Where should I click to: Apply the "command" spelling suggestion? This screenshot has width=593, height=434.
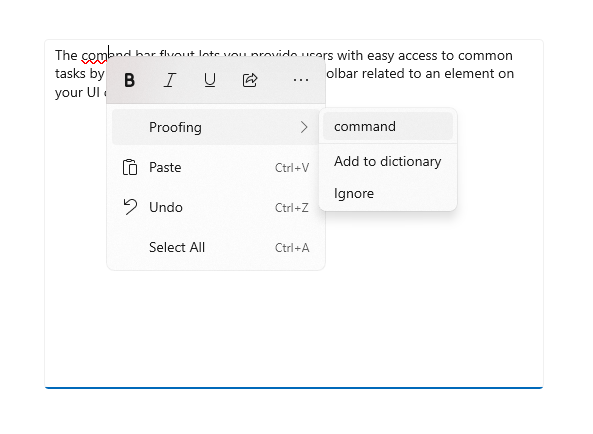388,126
